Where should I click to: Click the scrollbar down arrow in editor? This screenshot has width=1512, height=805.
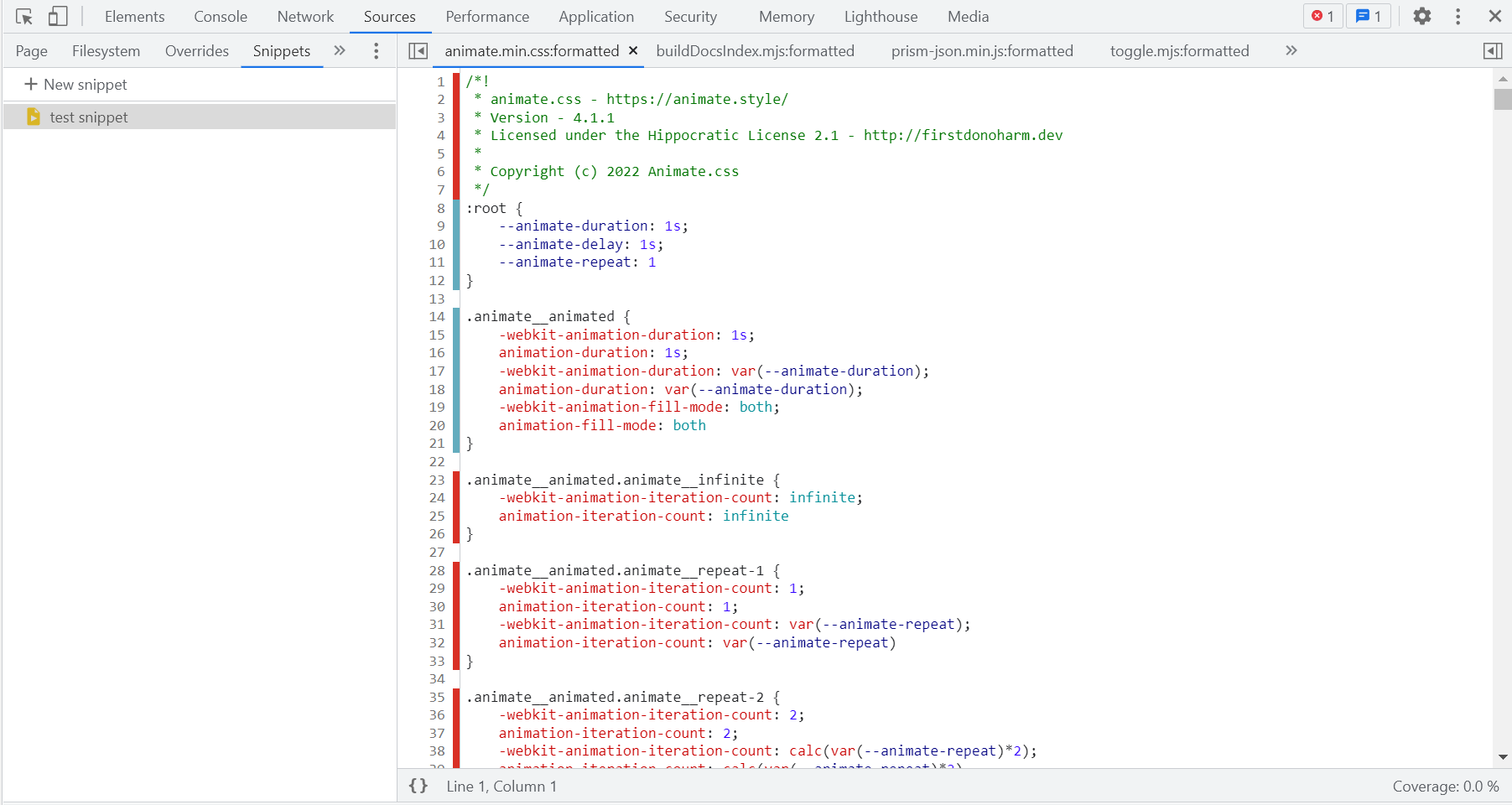[x=1502, y=756]
